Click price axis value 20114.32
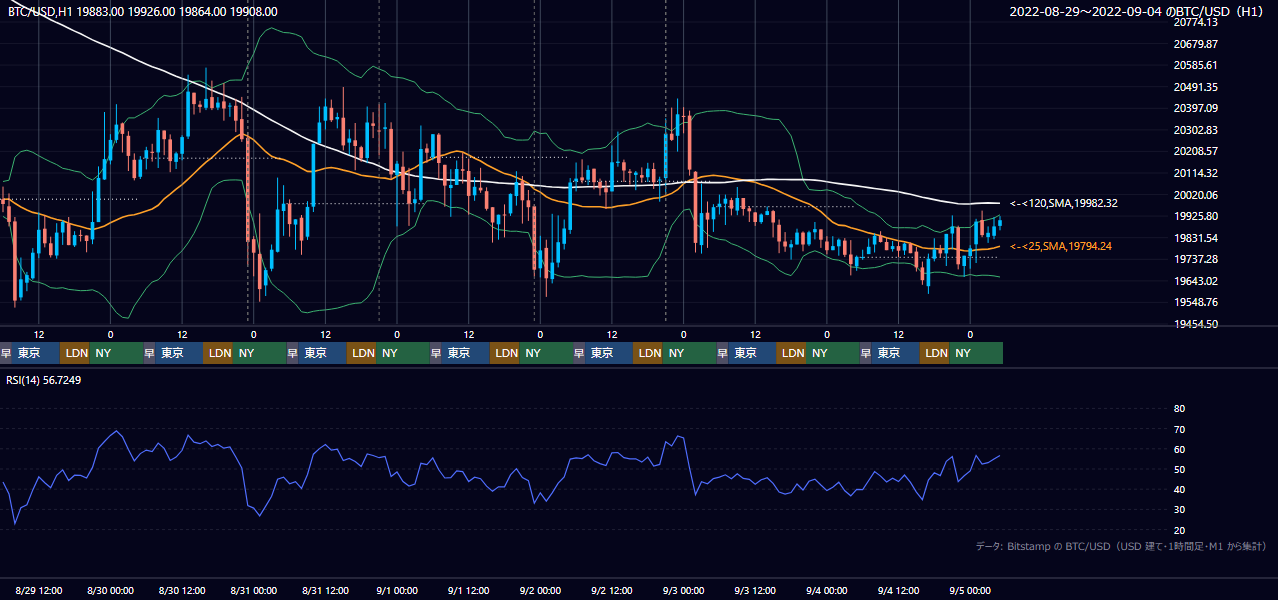Screen dimensions: 1278x600 point(1195,173)
